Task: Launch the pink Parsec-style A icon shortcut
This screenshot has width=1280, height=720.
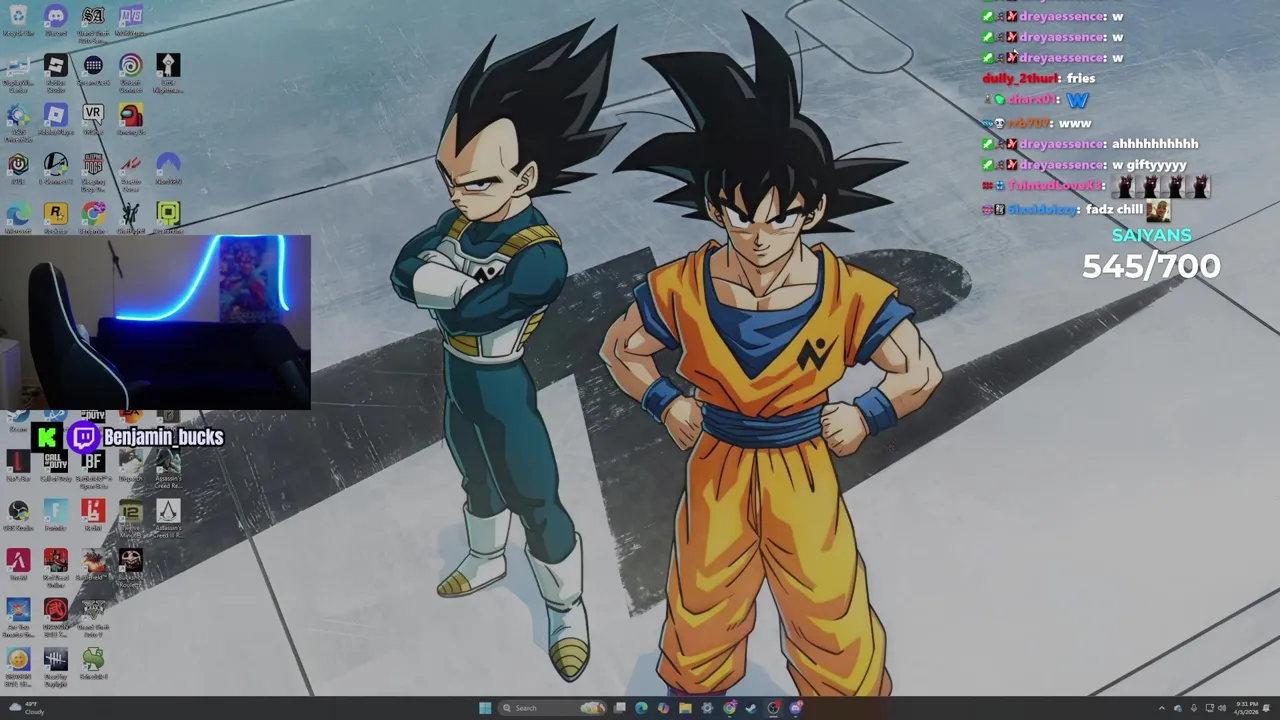Action: coord(18,564)
